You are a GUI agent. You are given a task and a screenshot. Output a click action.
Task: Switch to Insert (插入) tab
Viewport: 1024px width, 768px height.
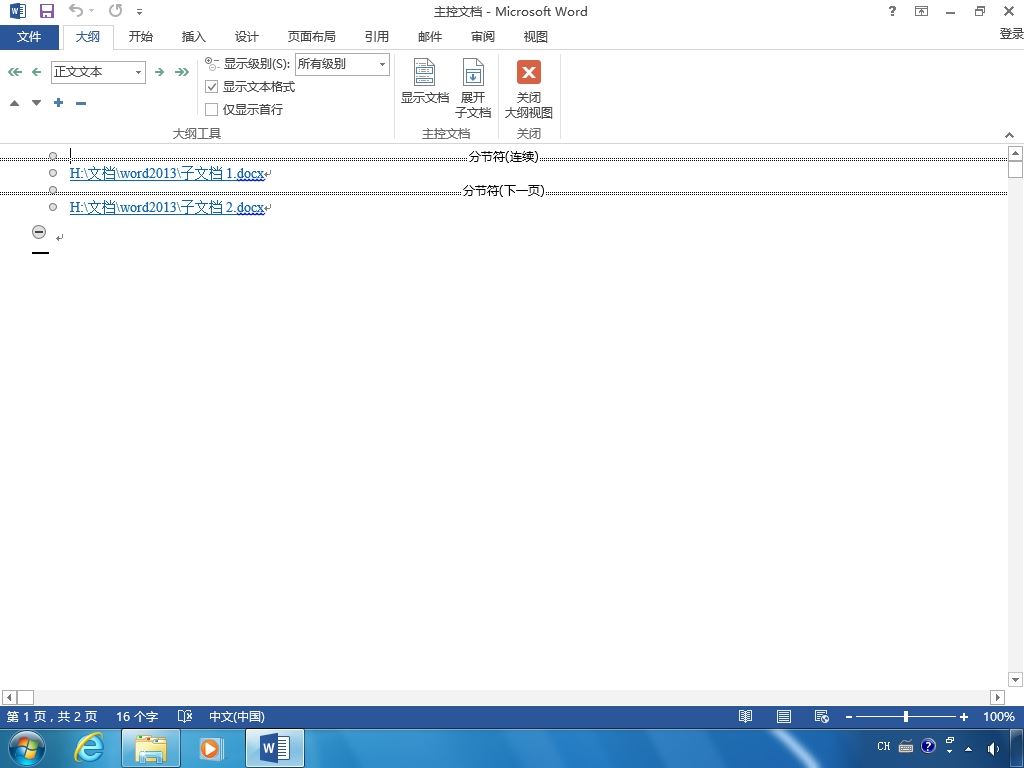[x=193, y=37]
